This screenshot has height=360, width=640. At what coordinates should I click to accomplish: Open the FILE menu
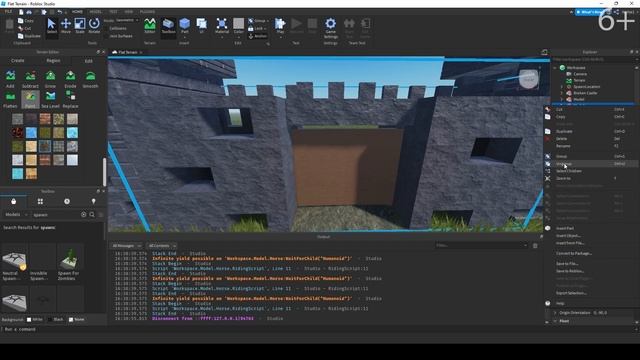(8, 12)
